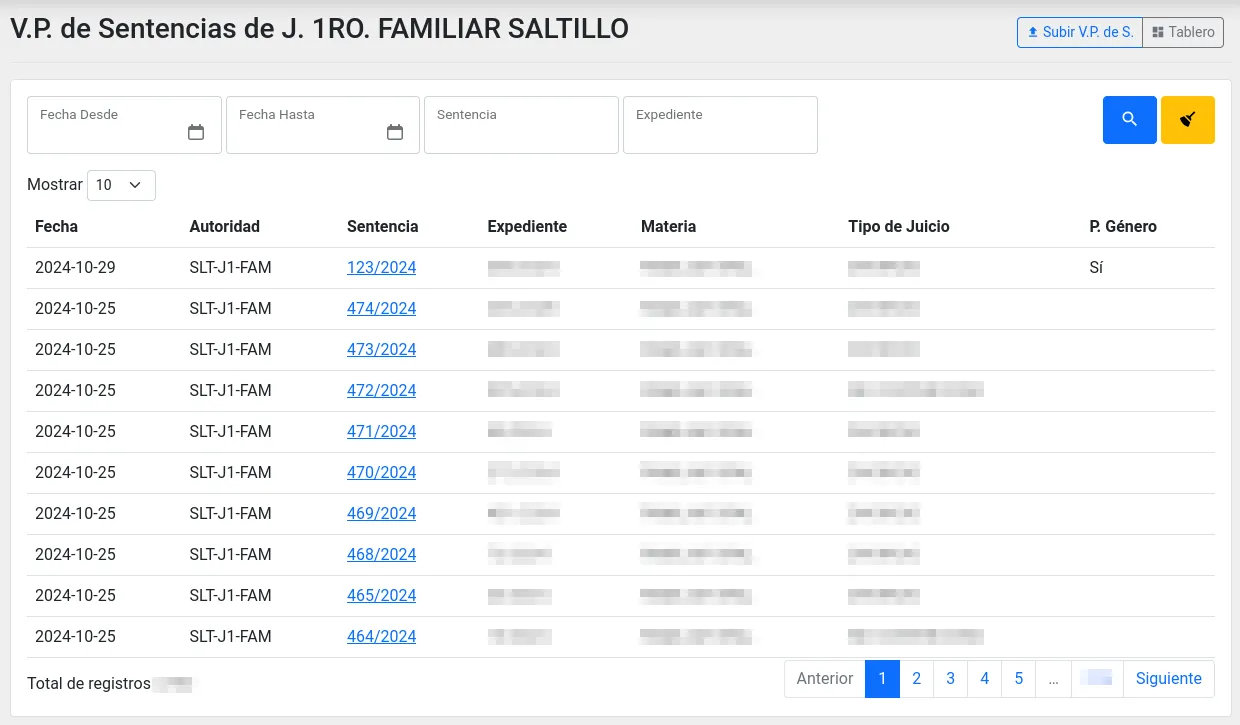The image size is (1240, 725).
Task: Open the Mostrar records-per-page dropdown
Action: point(121,185)
